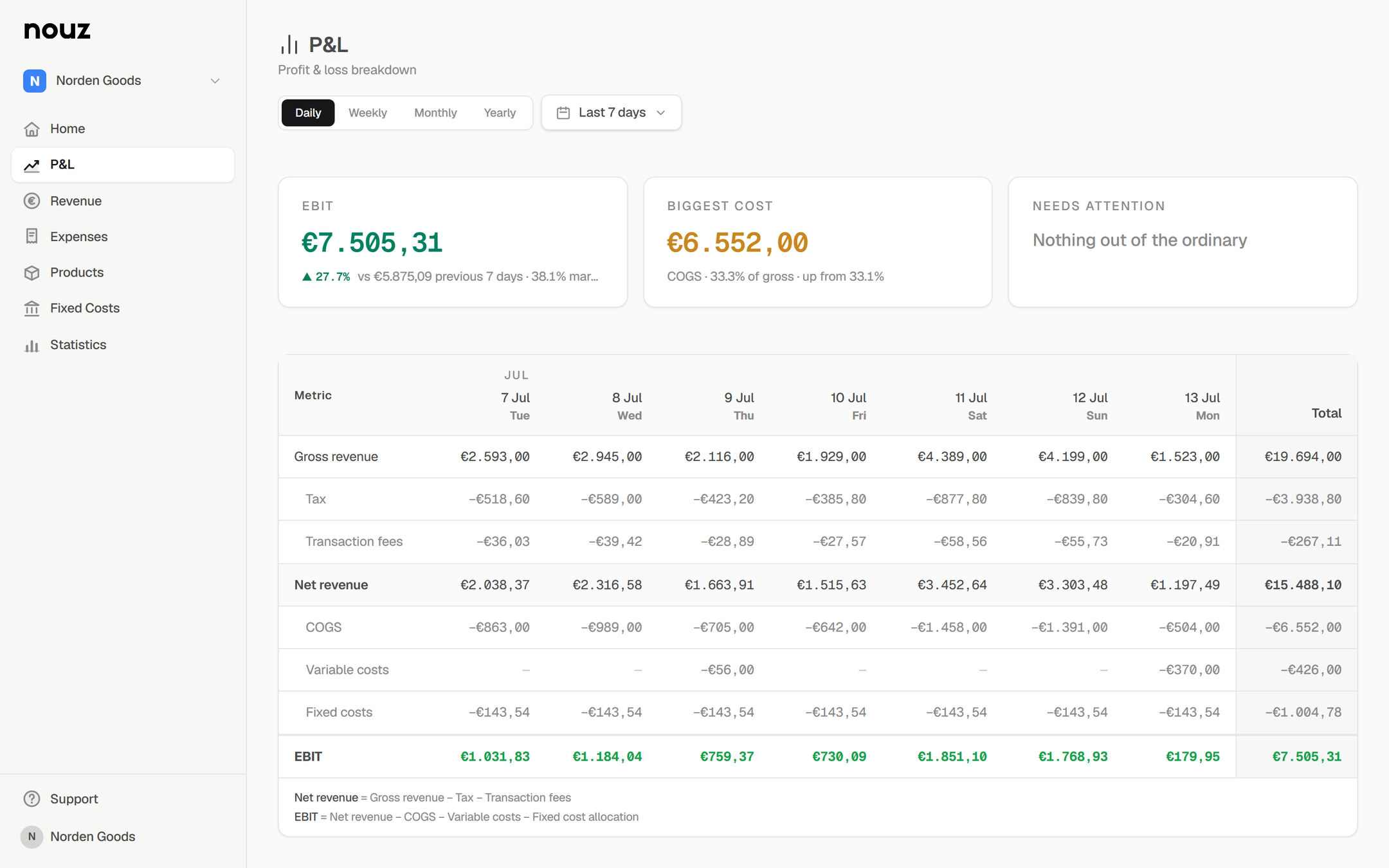Click the P&L trend line icon
Screen dimensions: 1389x868
tap(32, 165)
